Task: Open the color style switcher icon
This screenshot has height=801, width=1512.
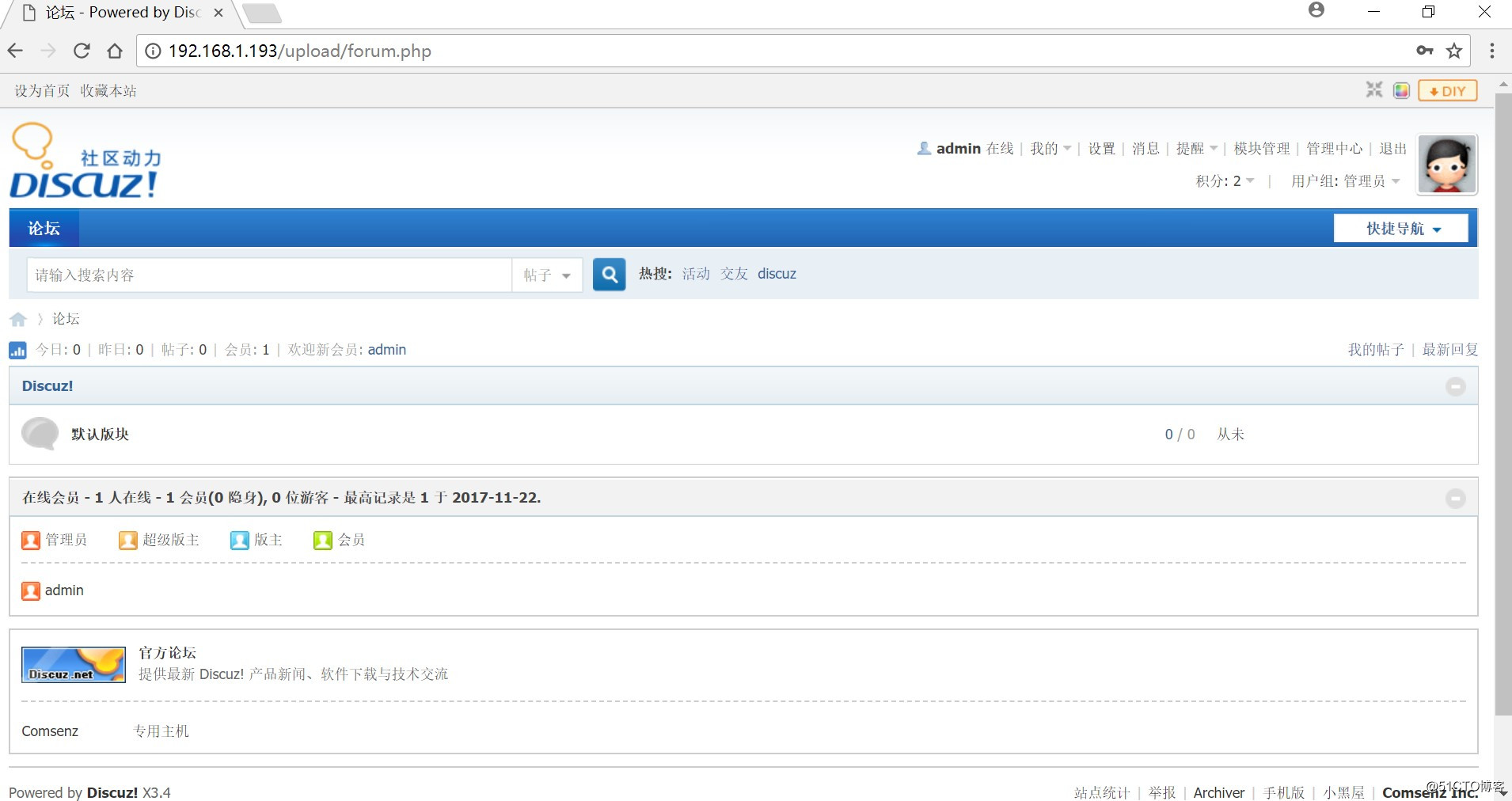Action: click(1401, 90)
